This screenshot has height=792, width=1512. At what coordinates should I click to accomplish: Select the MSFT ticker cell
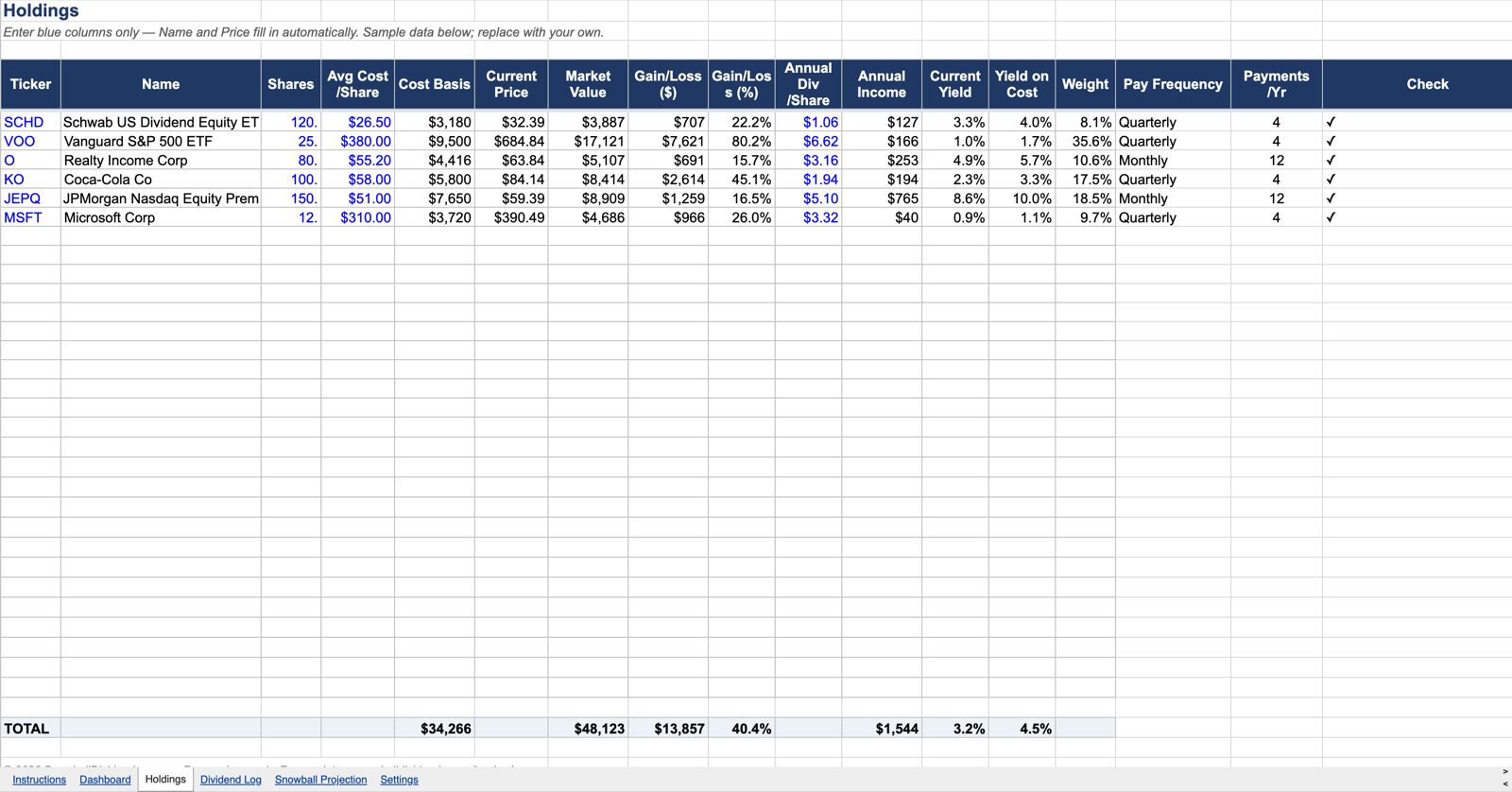click(x=31, y=217)
